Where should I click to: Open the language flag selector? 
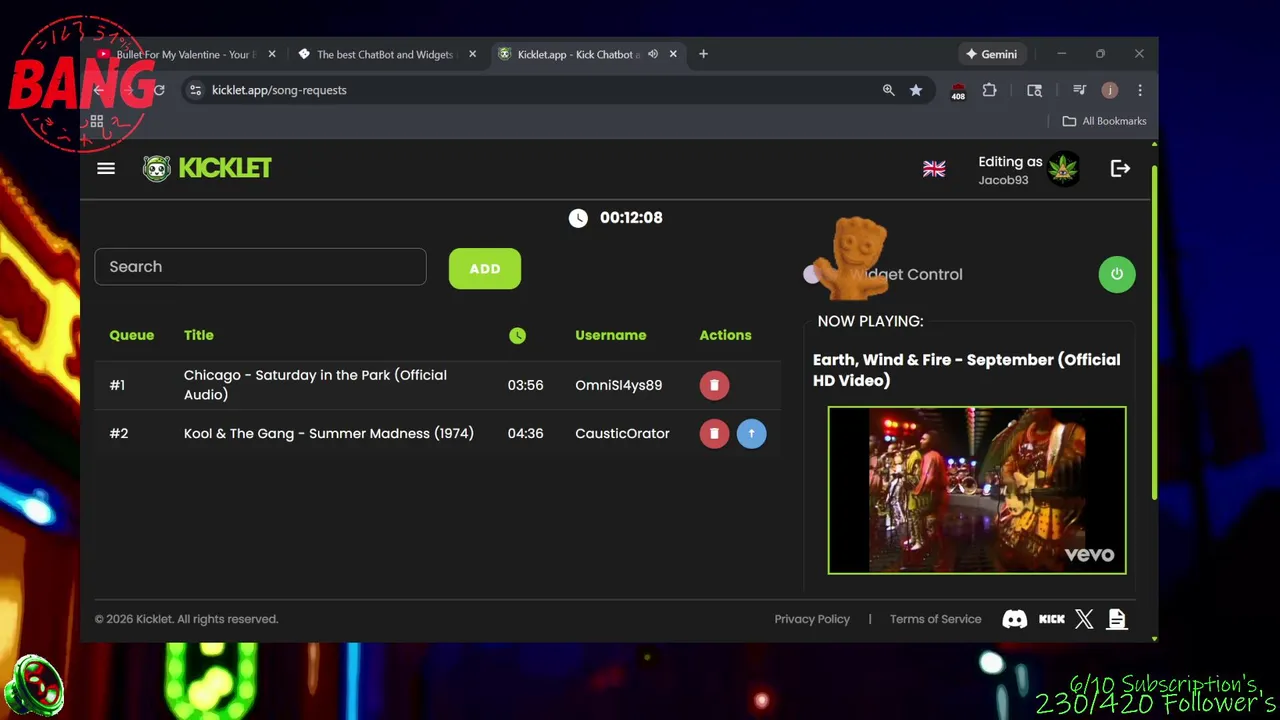point(934,169)
